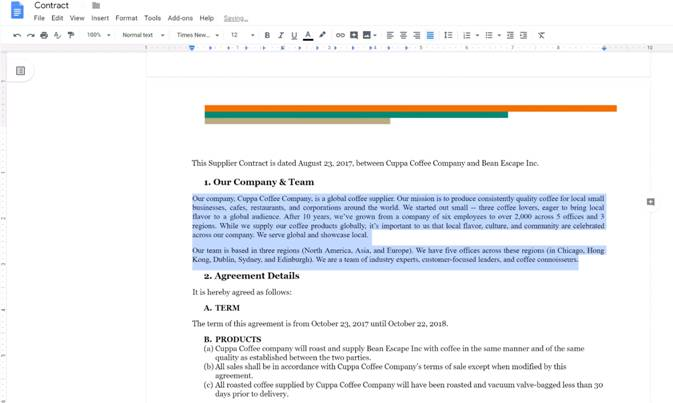673x403 pixels.
Task: Open the Insert menu
Action: 100,18
